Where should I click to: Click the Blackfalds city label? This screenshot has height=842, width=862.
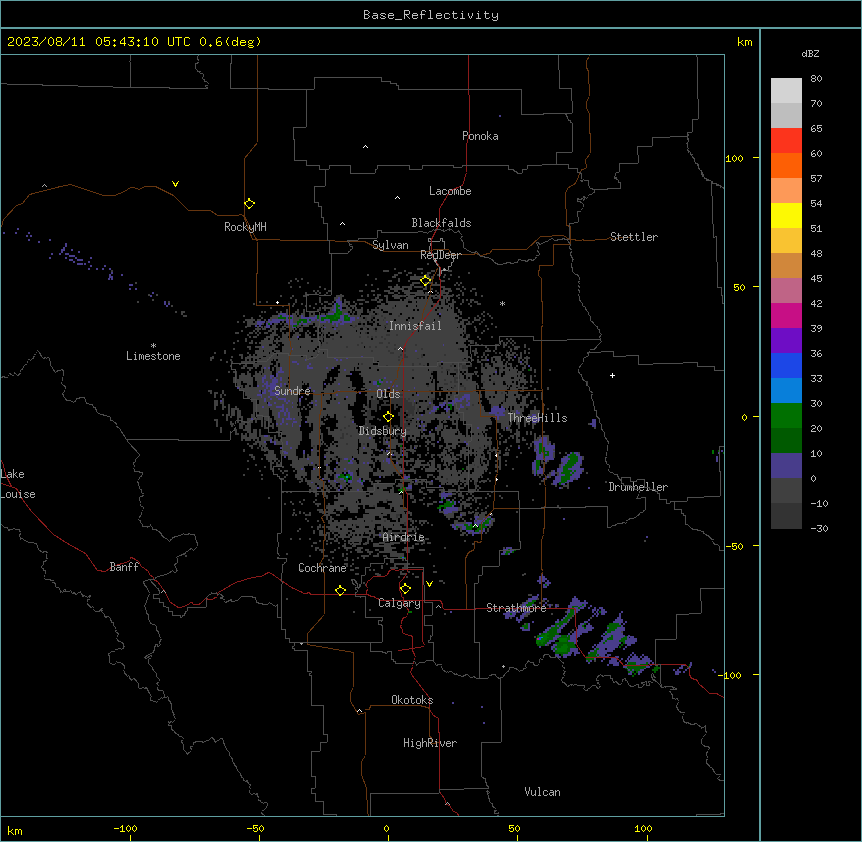point(441,223)
